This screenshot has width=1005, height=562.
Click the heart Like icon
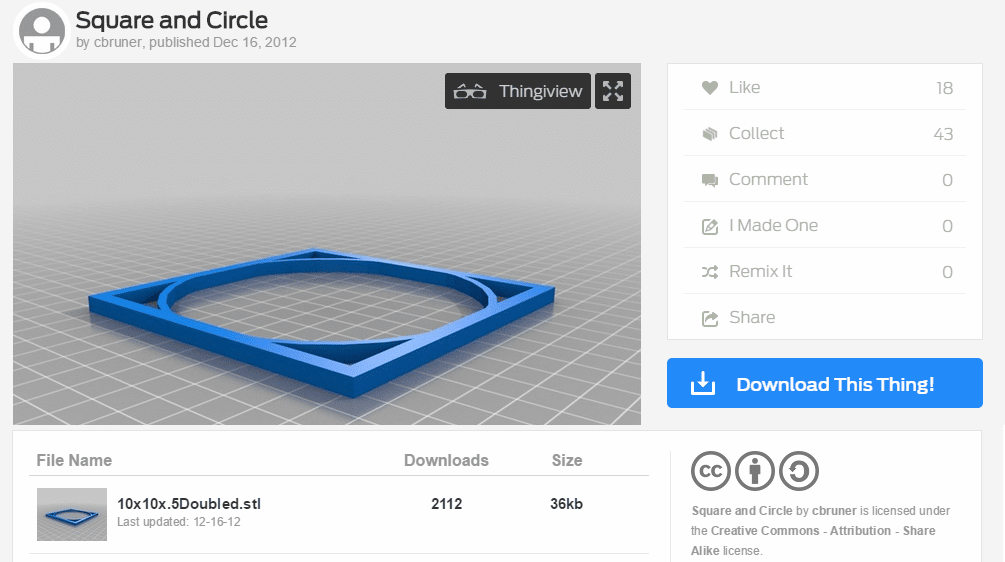tap(710, 88)
